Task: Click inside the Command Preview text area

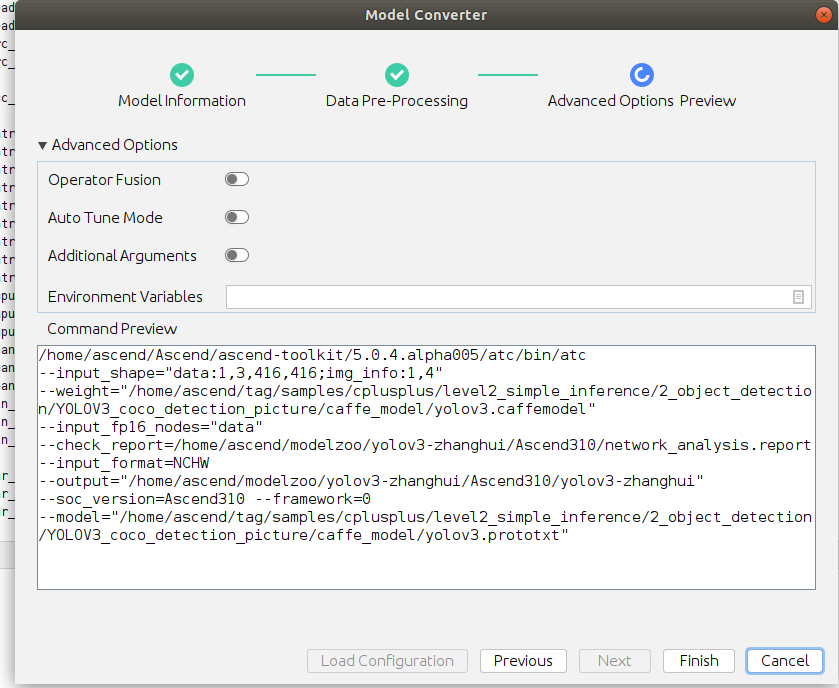Action: click(x=426, y=560)
